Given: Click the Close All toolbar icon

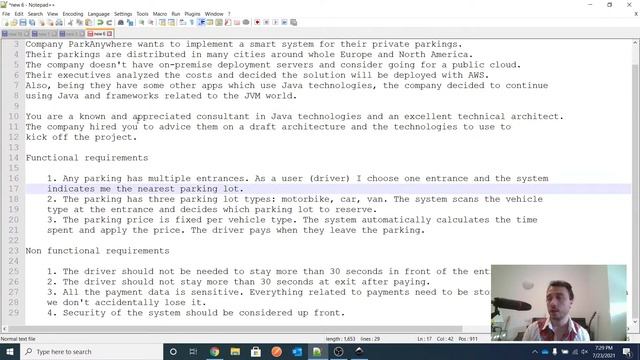Looking at the screenshot, I should click(x=50, y=22).
